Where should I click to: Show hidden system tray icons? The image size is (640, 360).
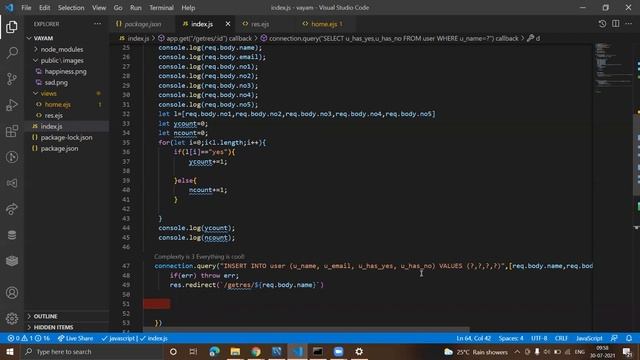point(517,352)
